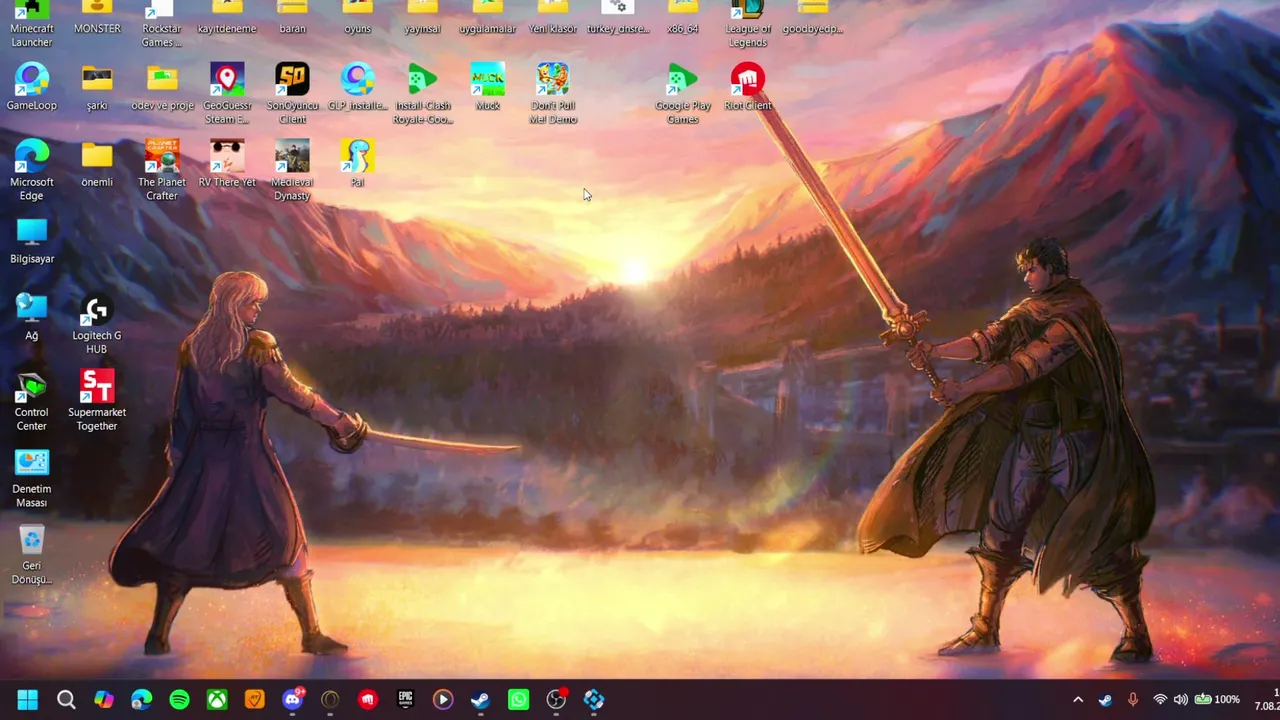Select the Don't Pull Me! Demo shortcut
Viewport: 1280px width, 720px height.
(x=553, y=93)
